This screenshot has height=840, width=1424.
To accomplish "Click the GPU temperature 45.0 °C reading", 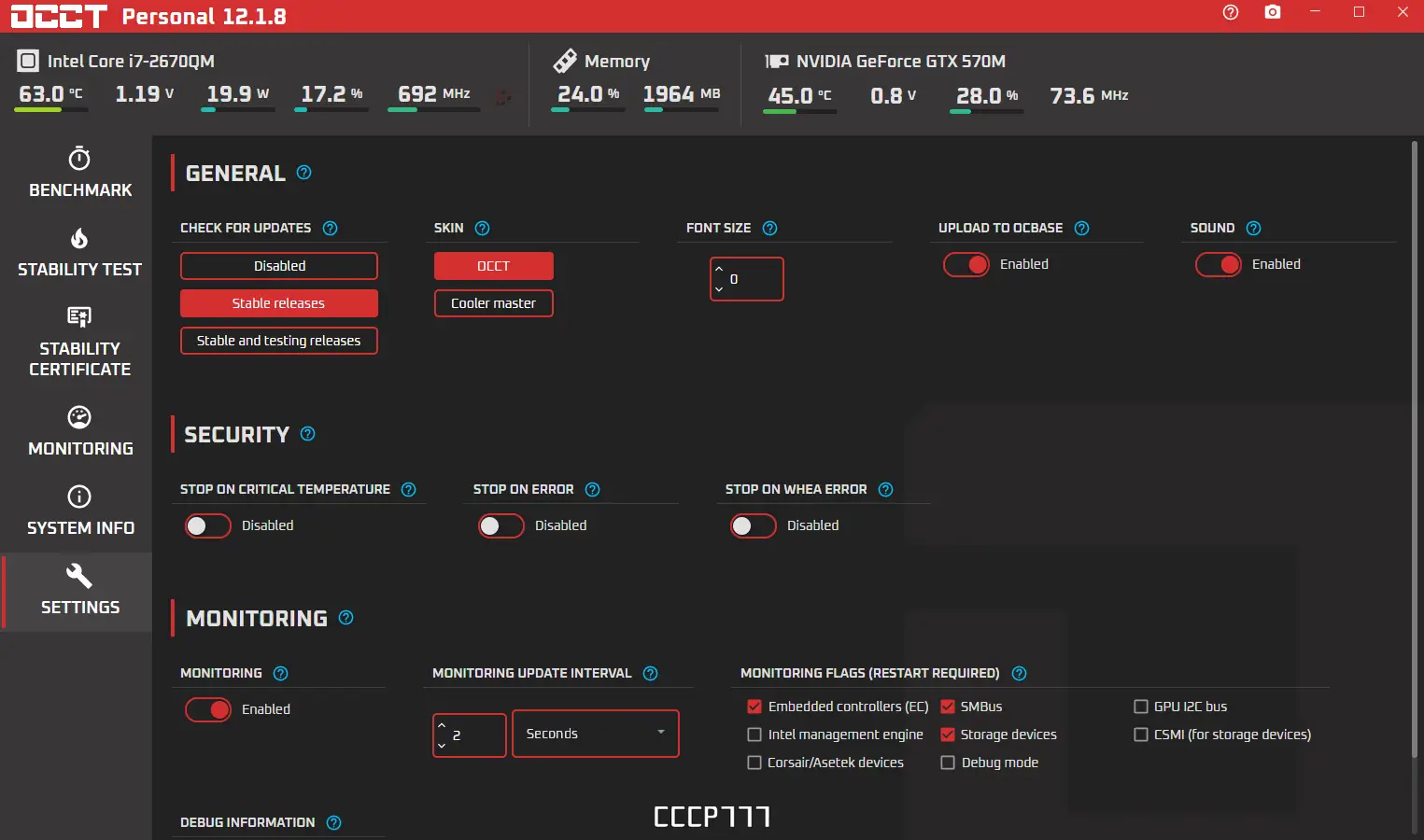I will click(799, 96).
